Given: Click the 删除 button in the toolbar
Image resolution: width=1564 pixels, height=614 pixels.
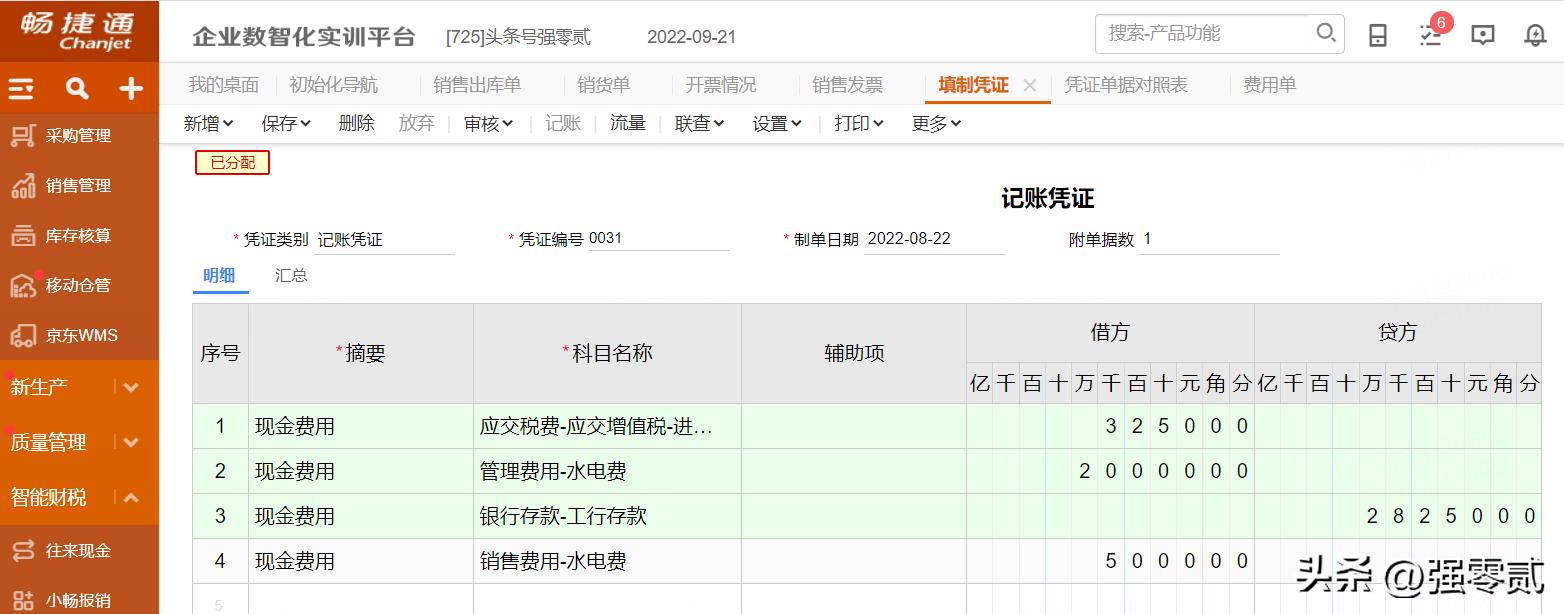Looking at the screenshot, I should pyautogui.click(x=356, y=122).
